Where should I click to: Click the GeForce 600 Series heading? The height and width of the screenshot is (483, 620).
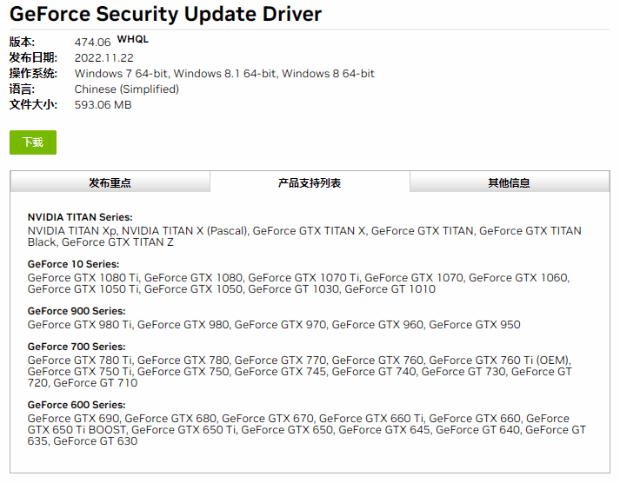(x=76, y=404)
